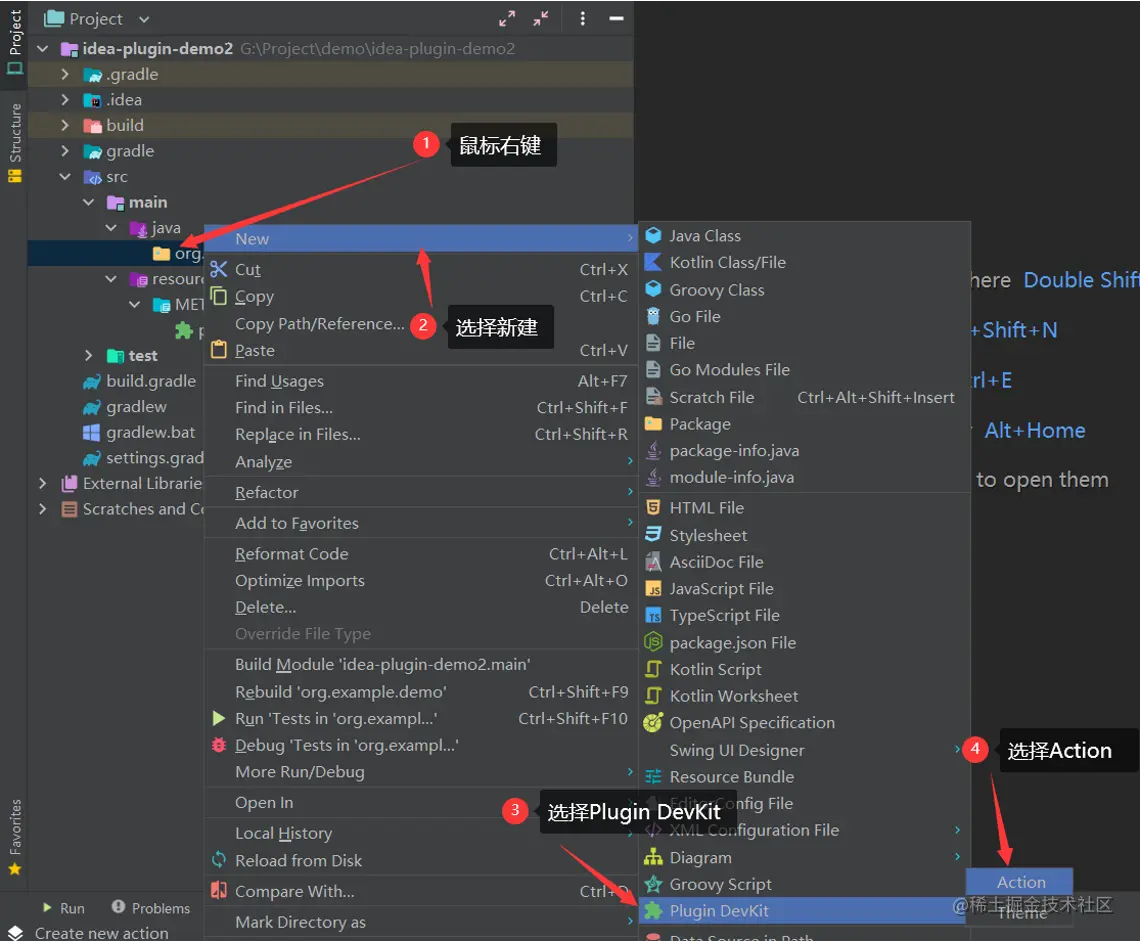Open the Project side tab
Viewport: 1140px width, 942px height.
pyautogui.click(x=15, y=42)
